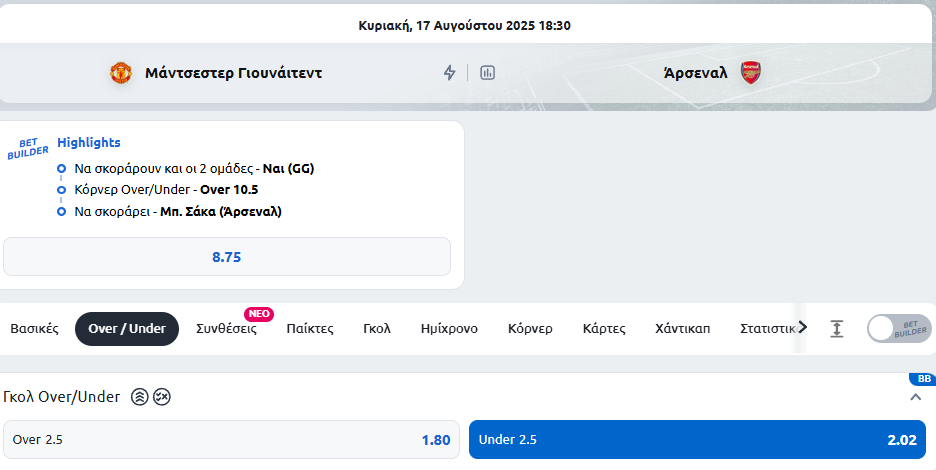Image resolution: width=936 pixels, height=470 pixels.
Task: Select Over 2.5 at 1.80
Action: point(231,440)
